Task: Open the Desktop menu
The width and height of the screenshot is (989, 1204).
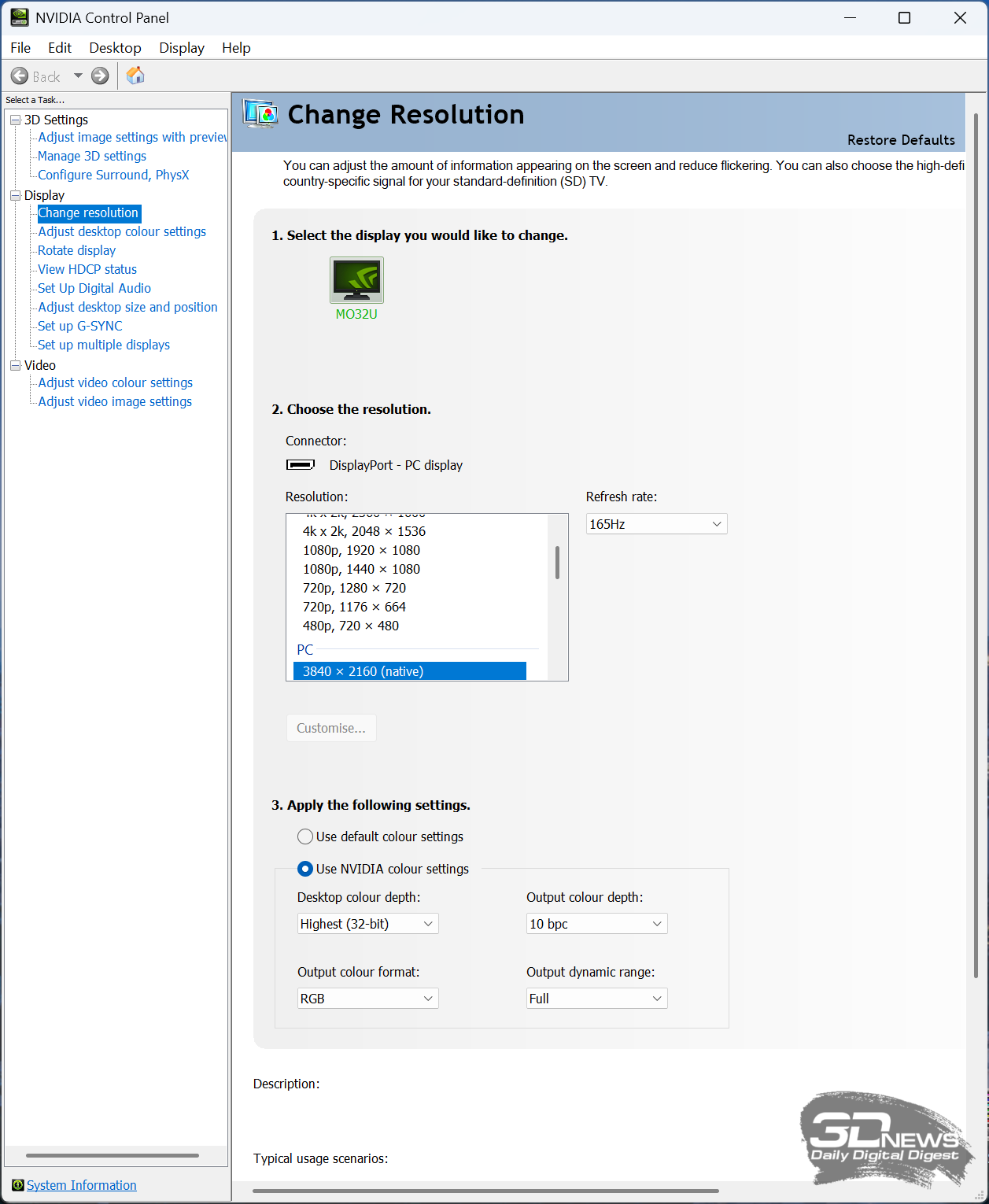Action: tap(115, 48)
